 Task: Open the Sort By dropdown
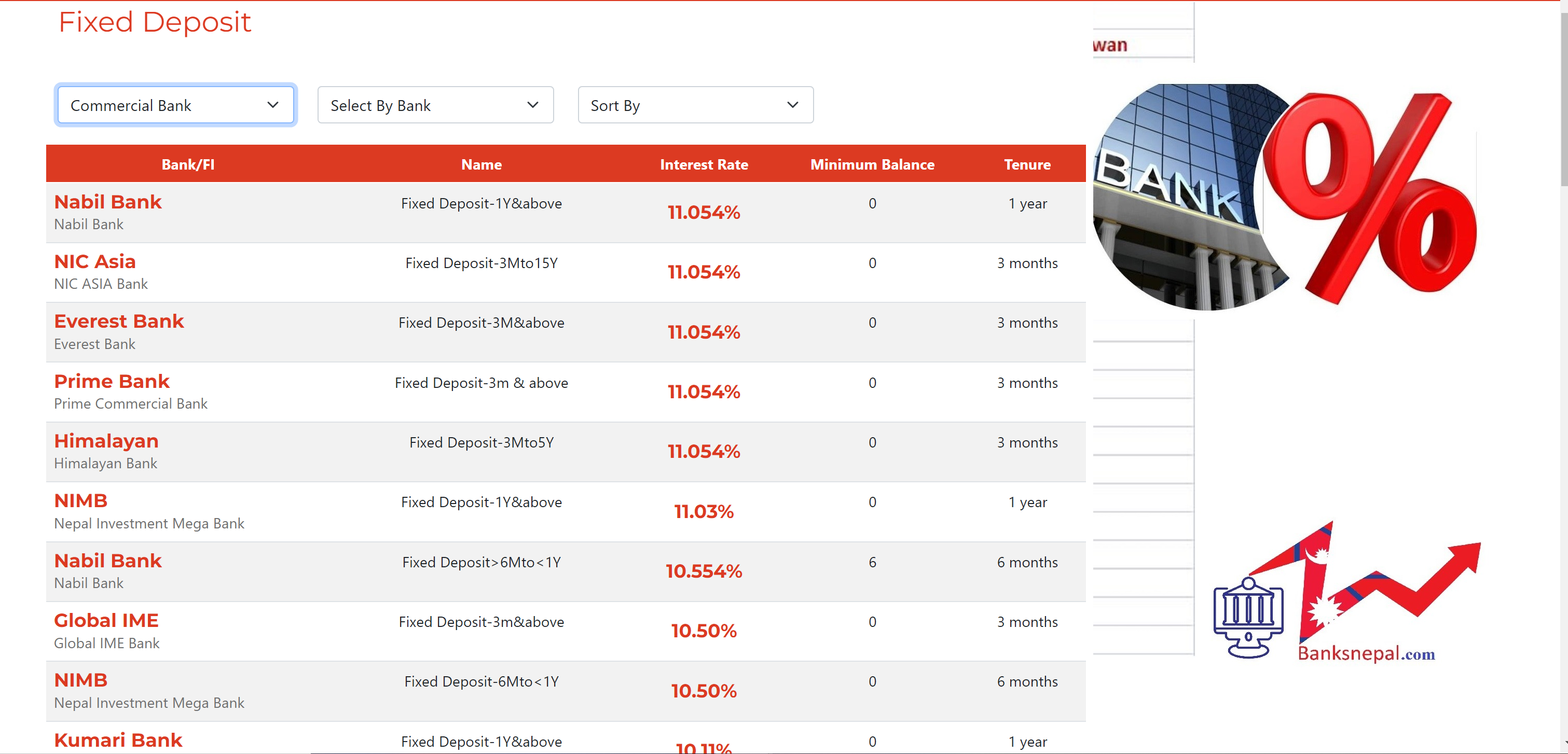[x=695, y=105]
